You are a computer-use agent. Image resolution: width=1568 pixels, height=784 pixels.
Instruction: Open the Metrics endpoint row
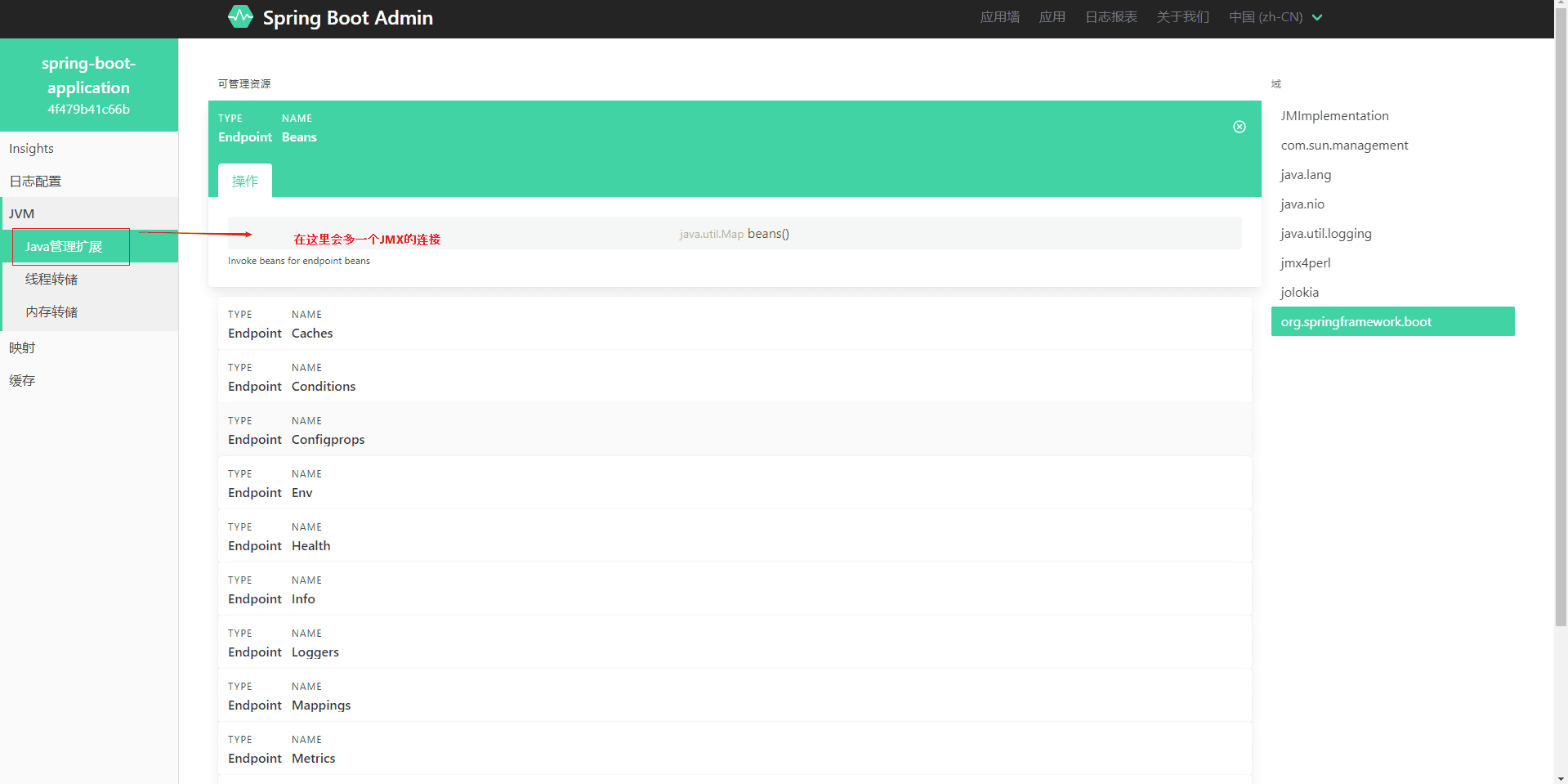734,750
